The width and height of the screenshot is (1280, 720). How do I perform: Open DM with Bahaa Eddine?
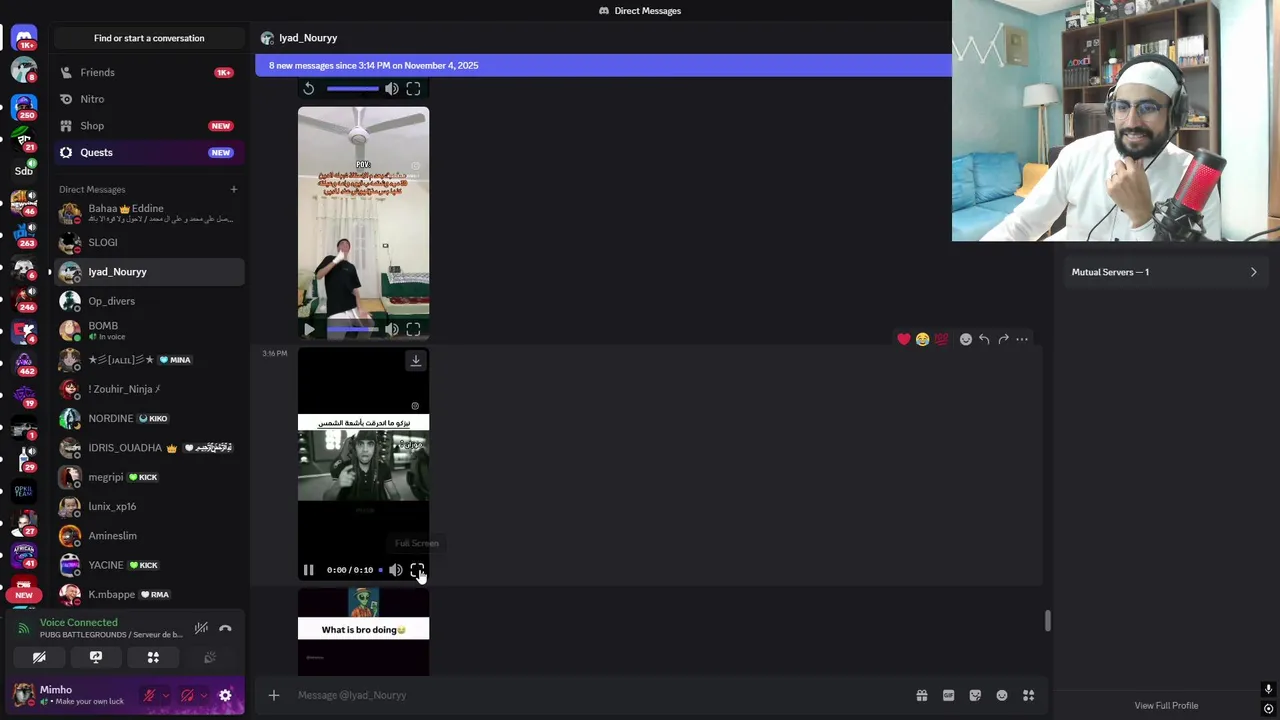tap(149, 213)
